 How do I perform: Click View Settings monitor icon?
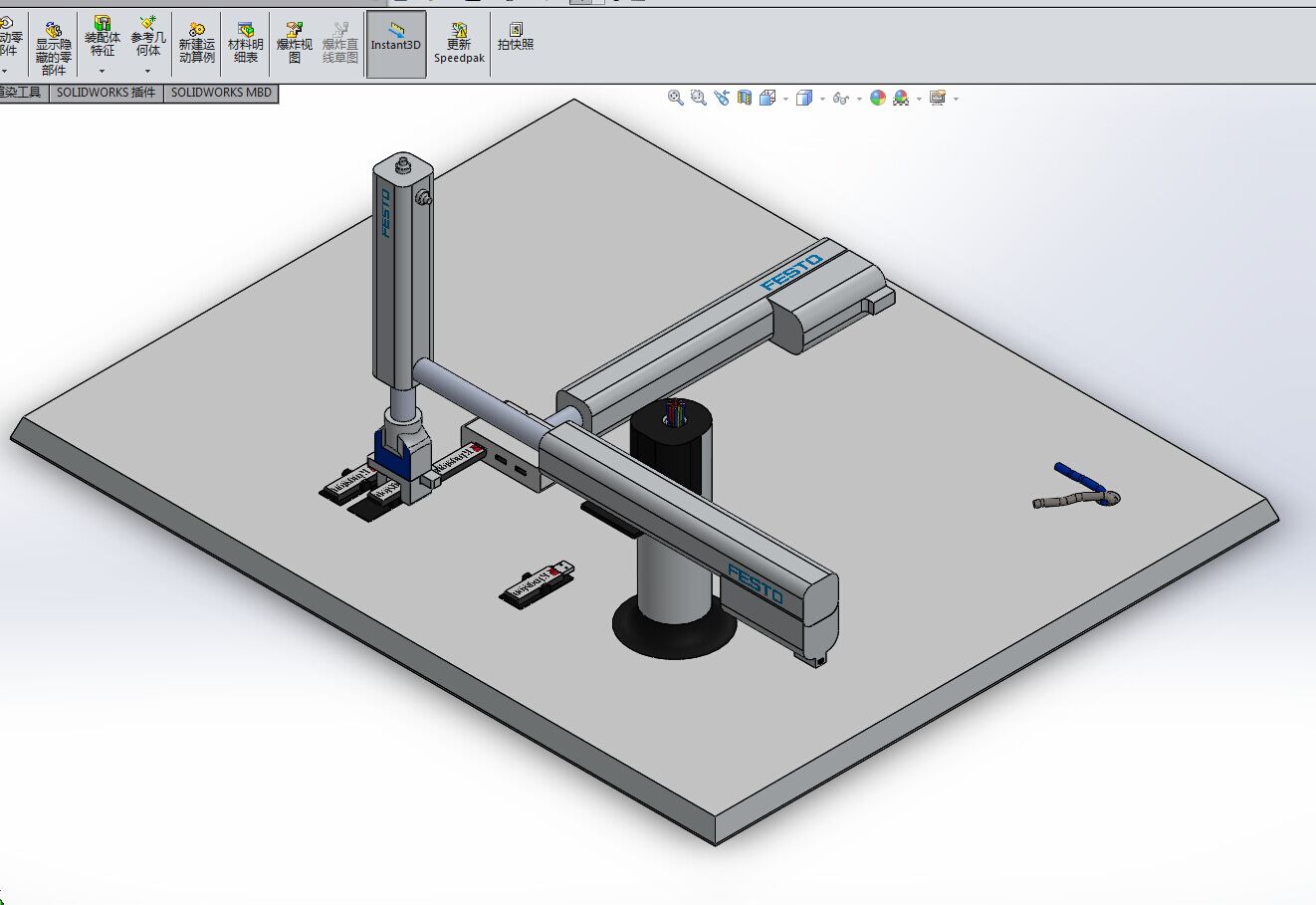pos(937,98)
